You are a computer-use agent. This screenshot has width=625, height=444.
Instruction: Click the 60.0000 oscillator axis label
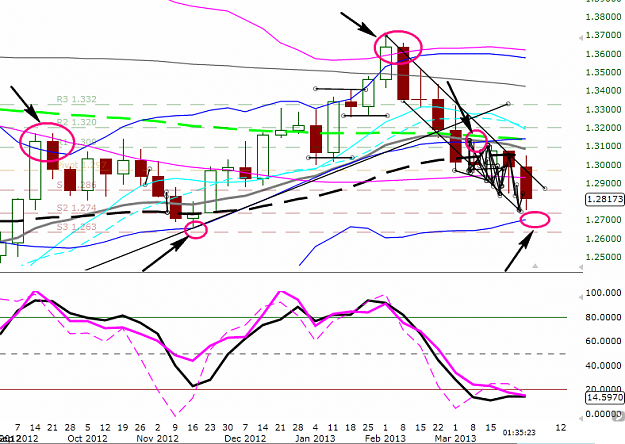point(603,342)
